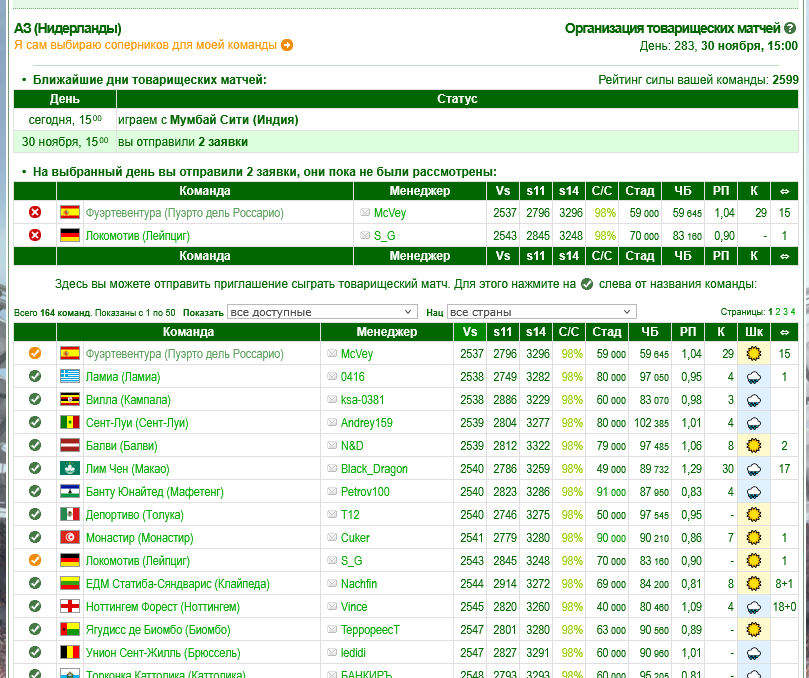
Task: Message manager McVey via envelope icon in the requests table
Action: click(365, 212)
